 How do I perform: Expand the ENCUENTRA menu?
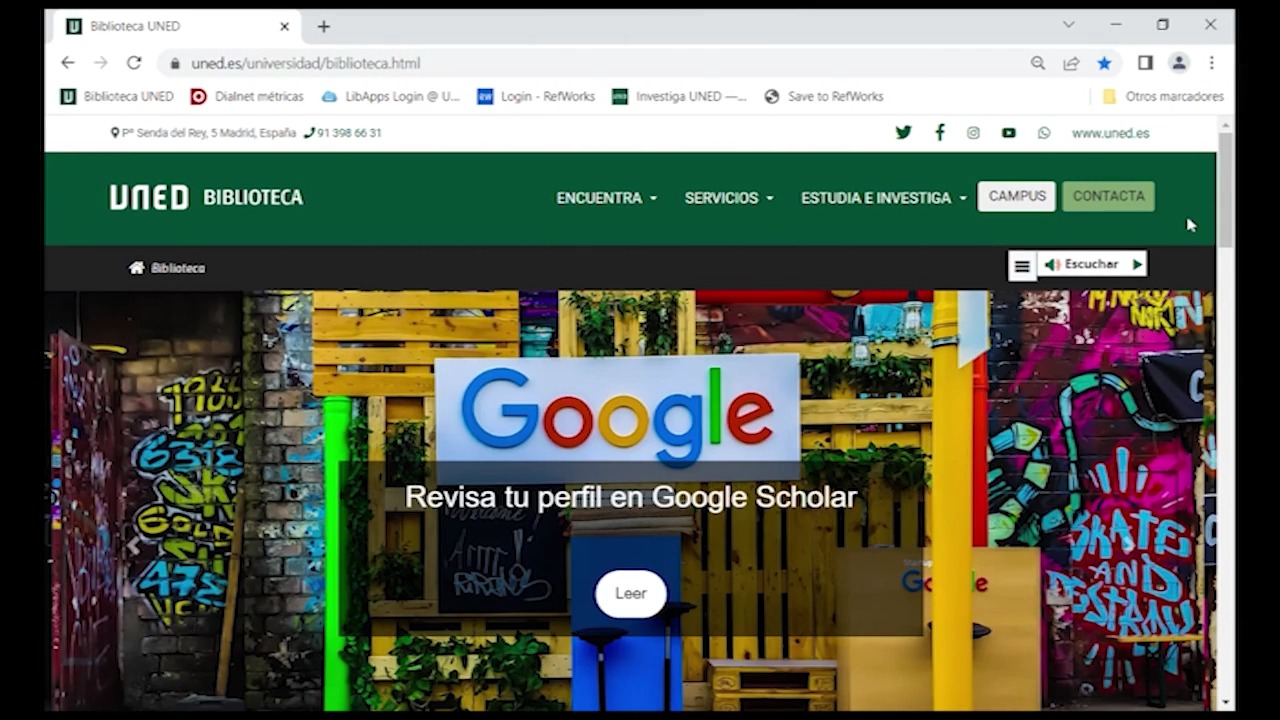click(x=606, y=198)
